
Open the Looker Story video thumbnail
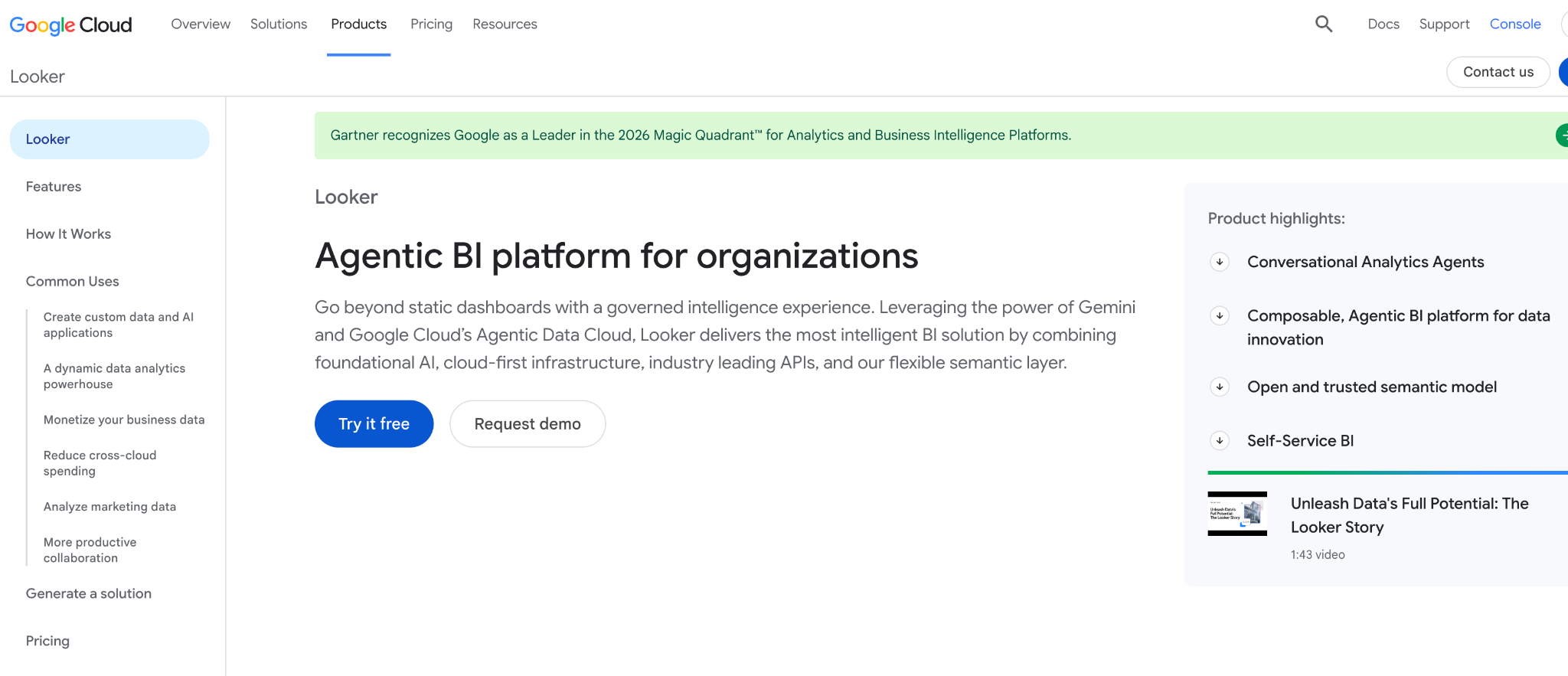(1237, 514)
